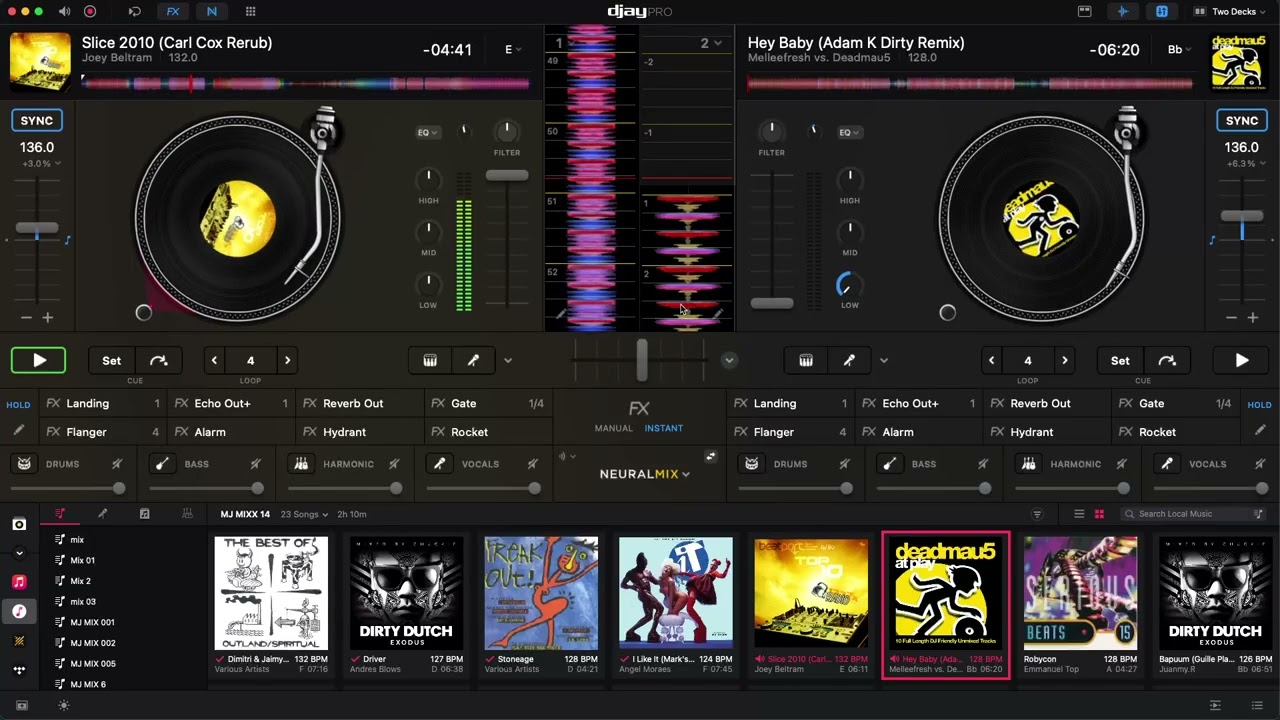Enable SYNC on the right deck
This screenshot has width=1280, height=720.
1242,121
